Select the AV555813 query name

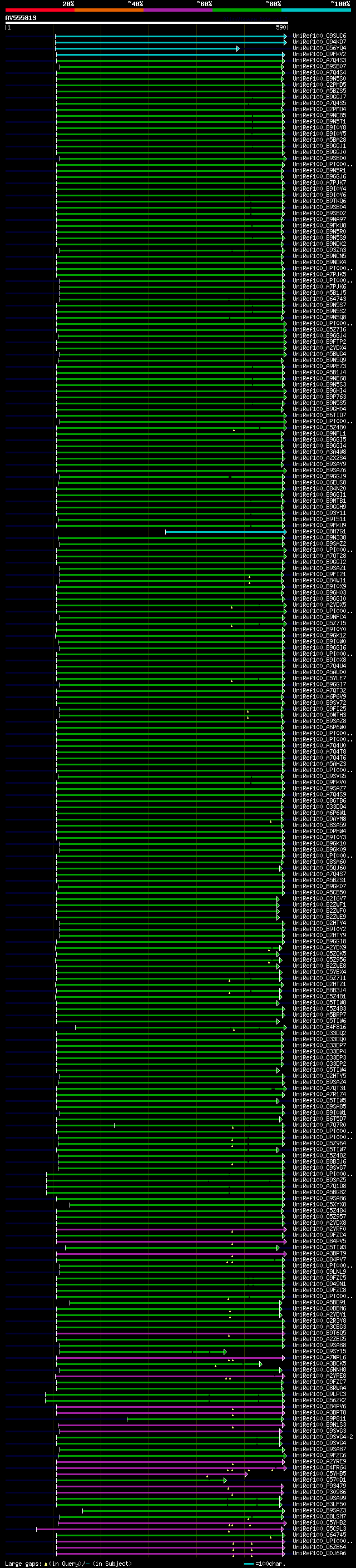[x=21, y=18]
